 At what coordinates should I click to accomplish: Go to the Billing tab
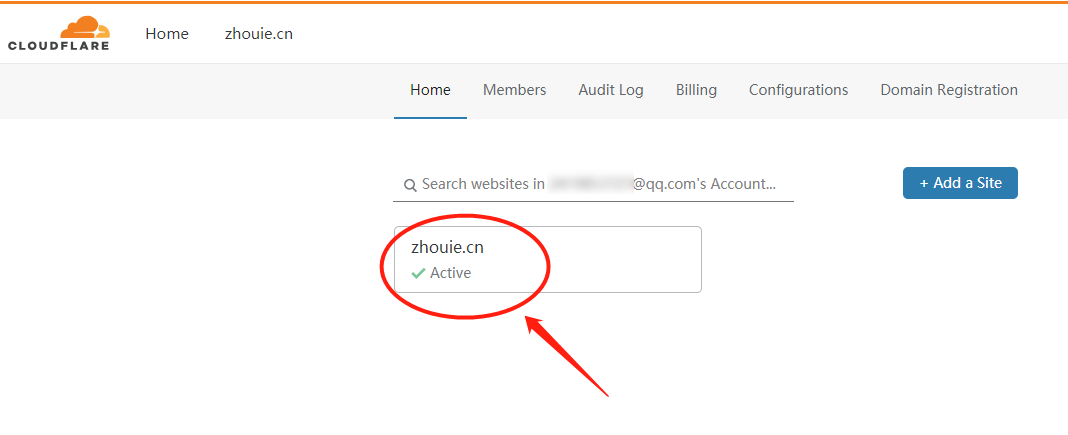point(696,90)
